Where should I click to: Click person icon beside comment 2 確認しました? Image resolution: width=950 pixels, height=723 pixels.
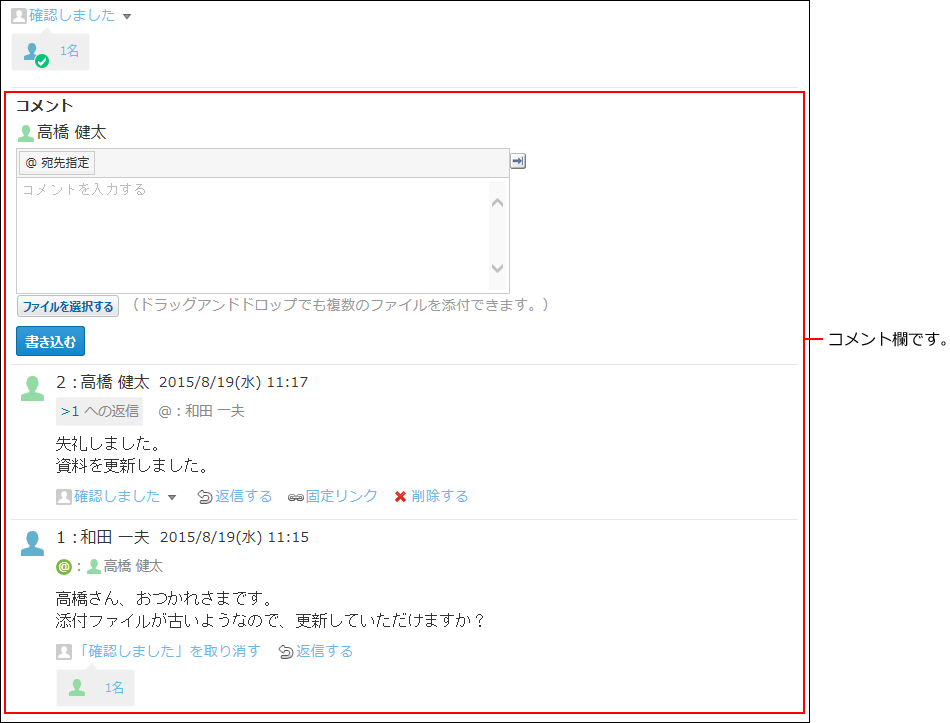64,497
